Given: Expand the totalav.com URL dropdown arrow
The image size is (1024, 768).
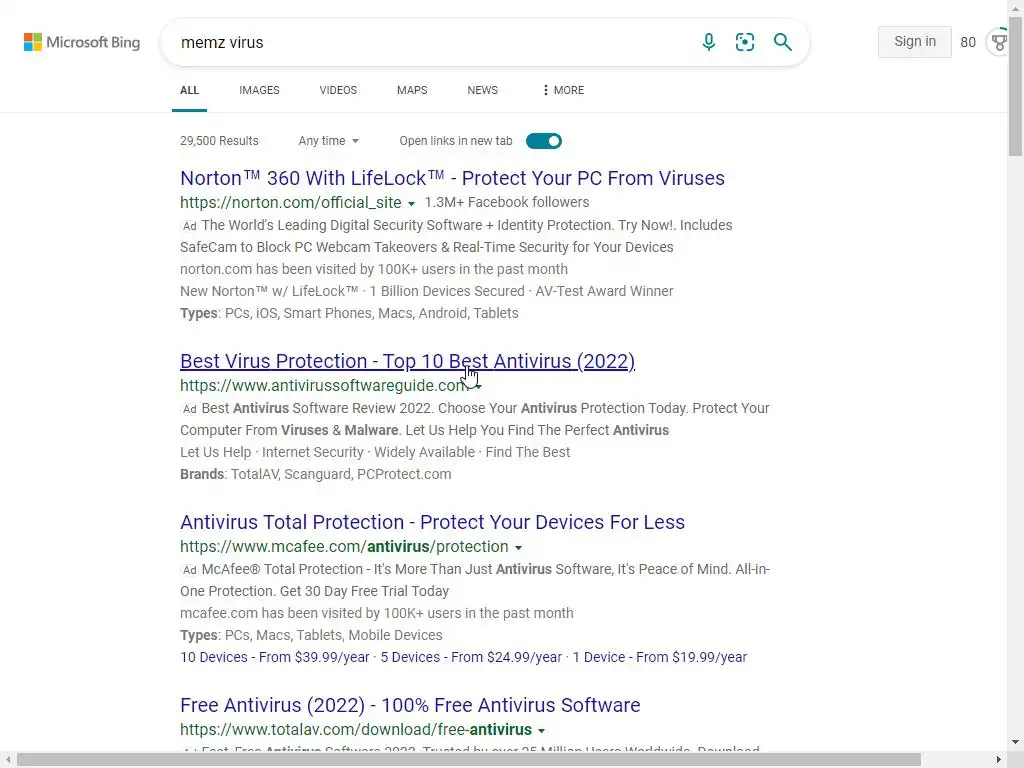Looking at the screenshot, I should [x=541, y=731].
